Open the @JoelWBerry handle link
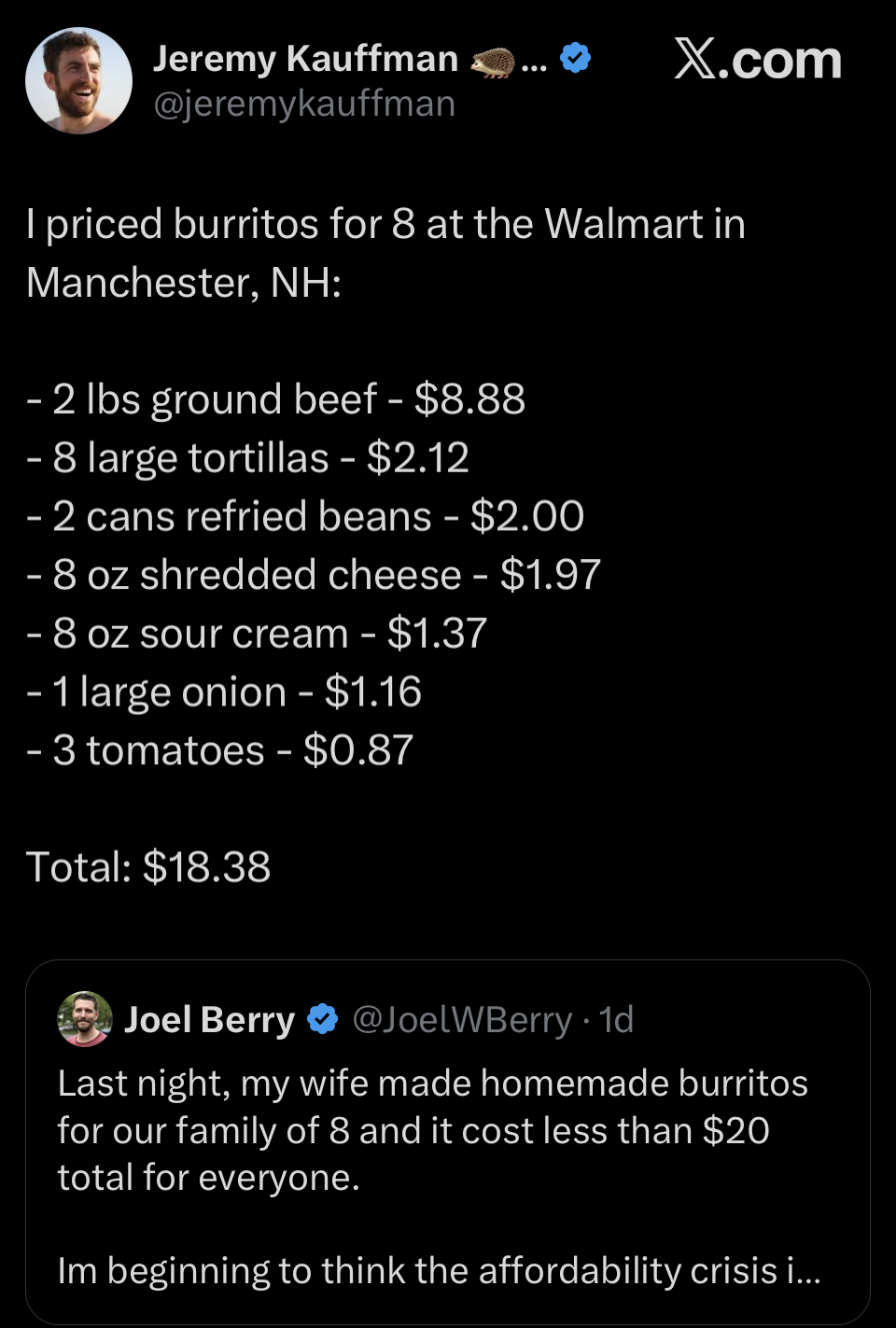The image size is (896, 1328). 462,1020
